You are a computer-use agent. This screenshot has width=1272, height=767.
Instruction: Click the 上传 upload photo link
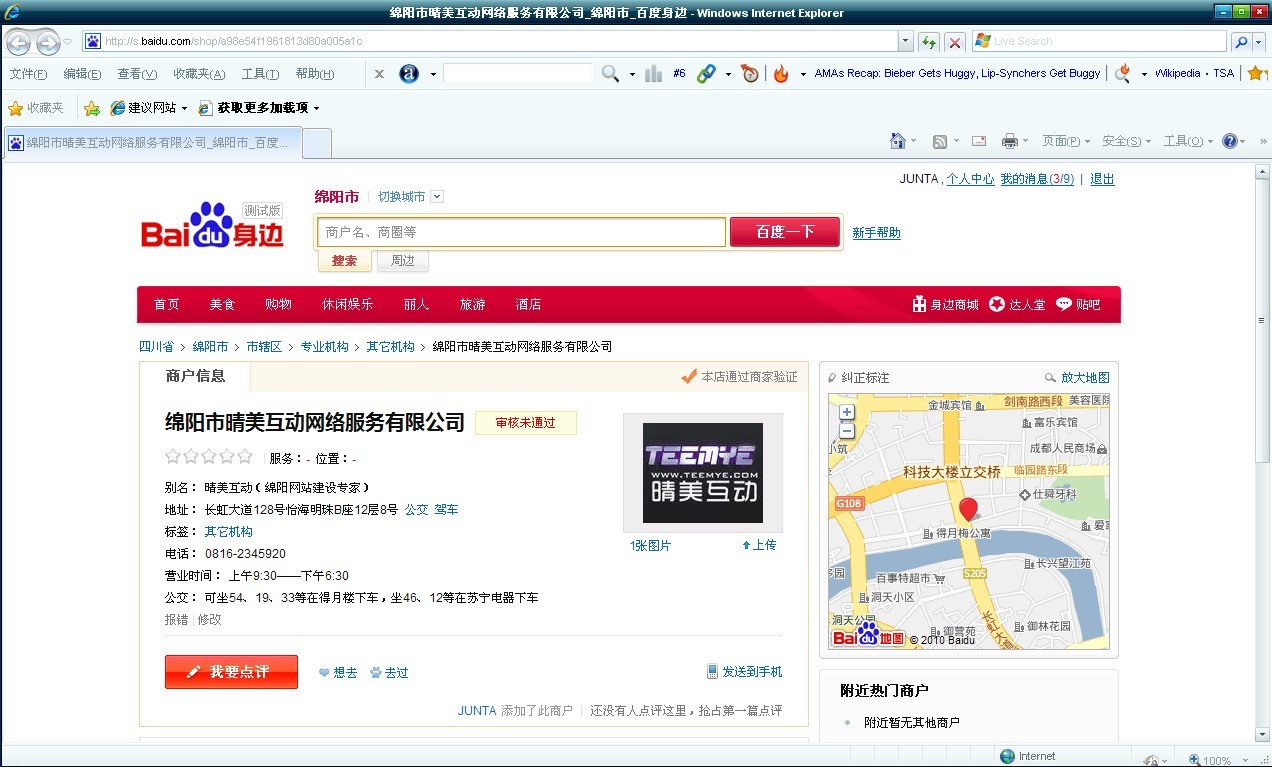[759, 545]
